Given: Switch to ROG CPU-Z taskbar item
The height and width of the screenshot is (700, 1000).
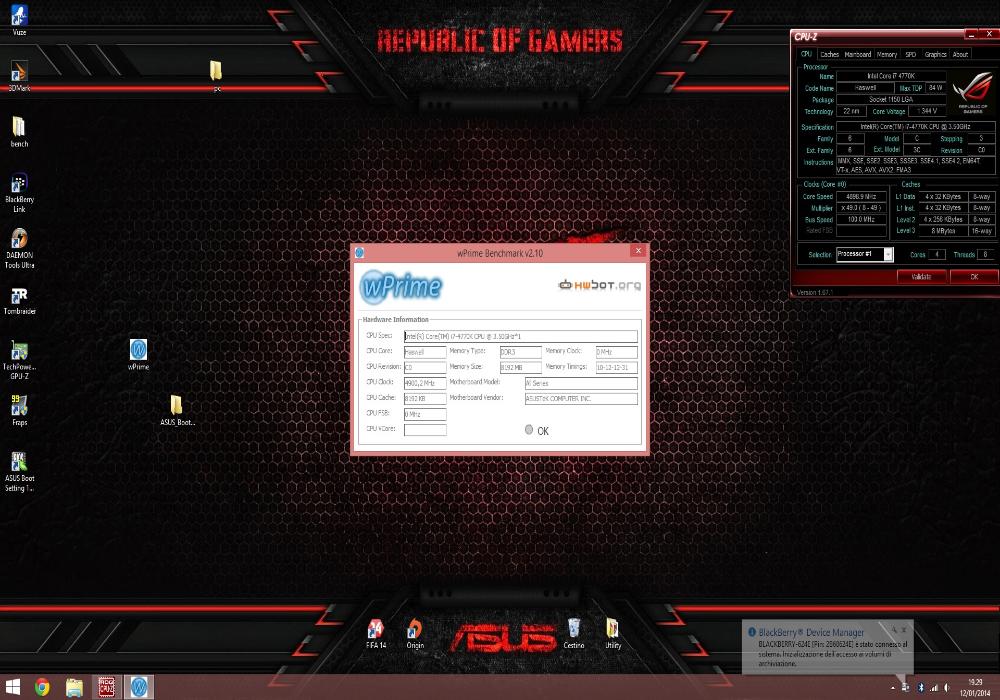Looking at the screenshot, I should 107,687.
